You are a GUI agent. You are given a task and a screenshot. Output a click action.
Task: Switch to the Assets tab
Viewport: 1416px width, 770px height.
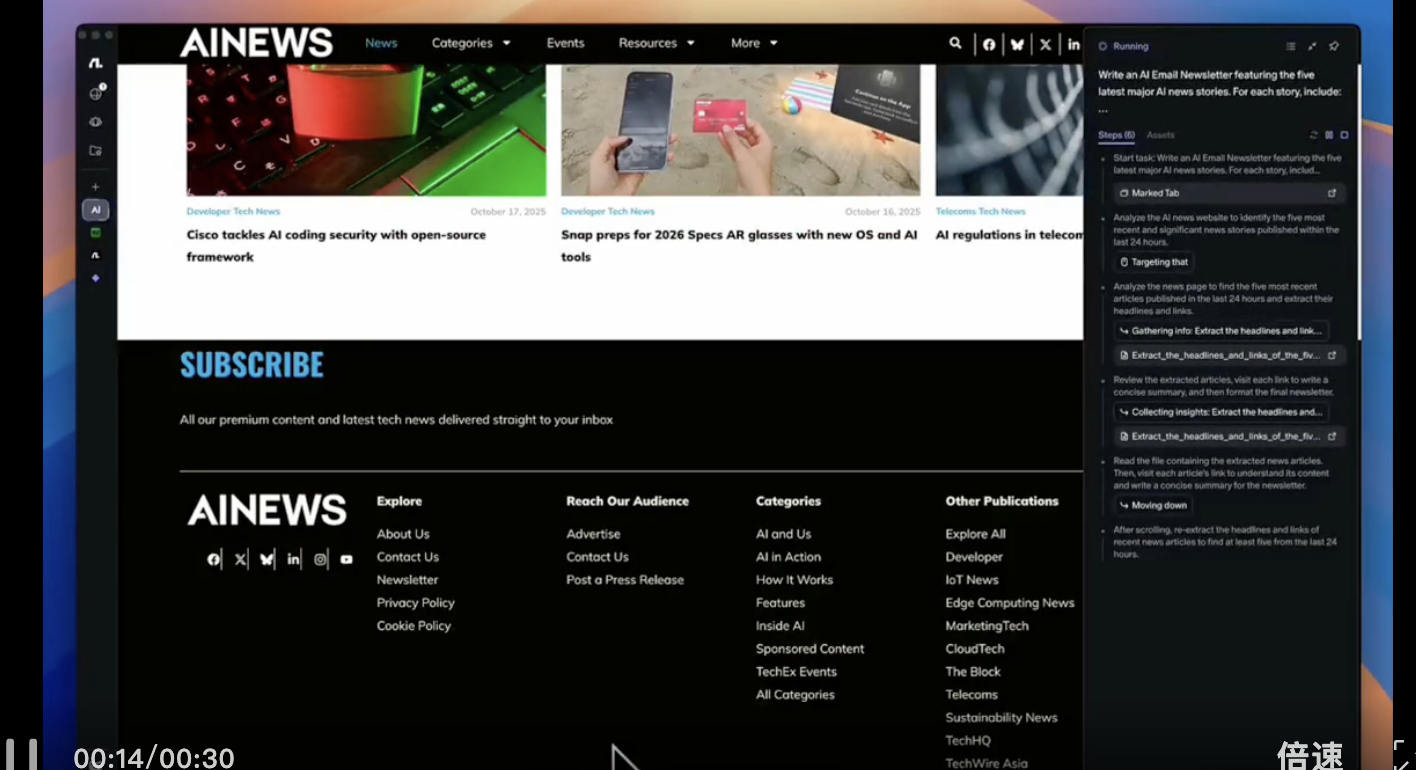pyautogui.click(x=1160, y=135)
